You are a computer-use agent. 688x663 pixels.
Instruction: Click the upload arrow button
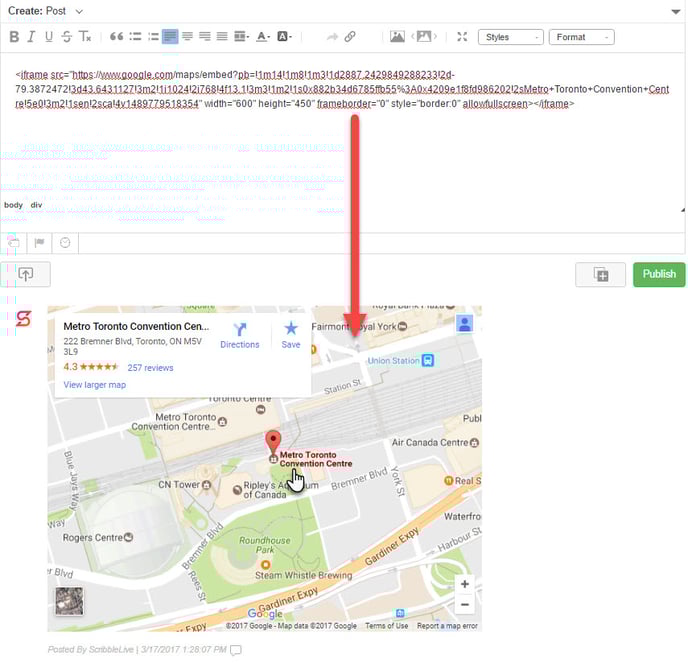[x=25, y=275]
